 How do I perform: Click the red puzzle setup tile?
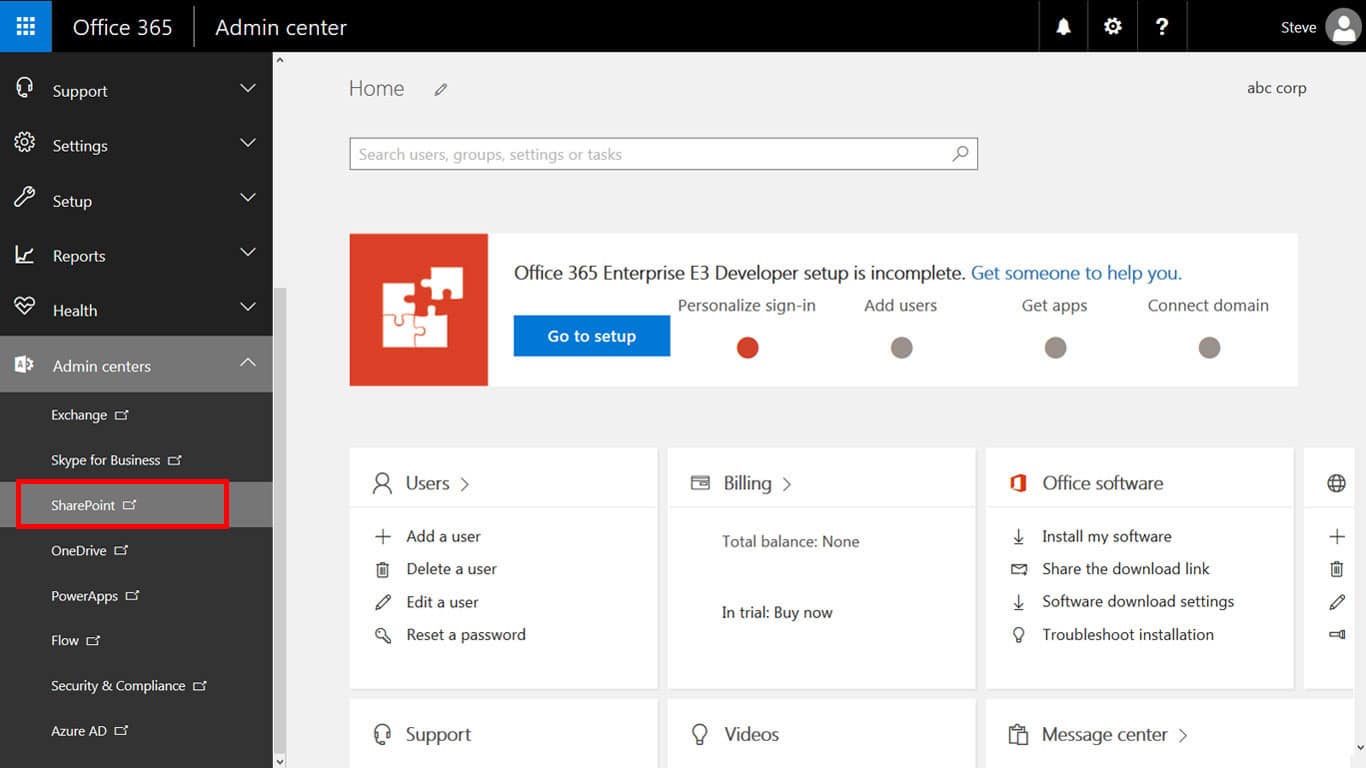coord(419,310)
